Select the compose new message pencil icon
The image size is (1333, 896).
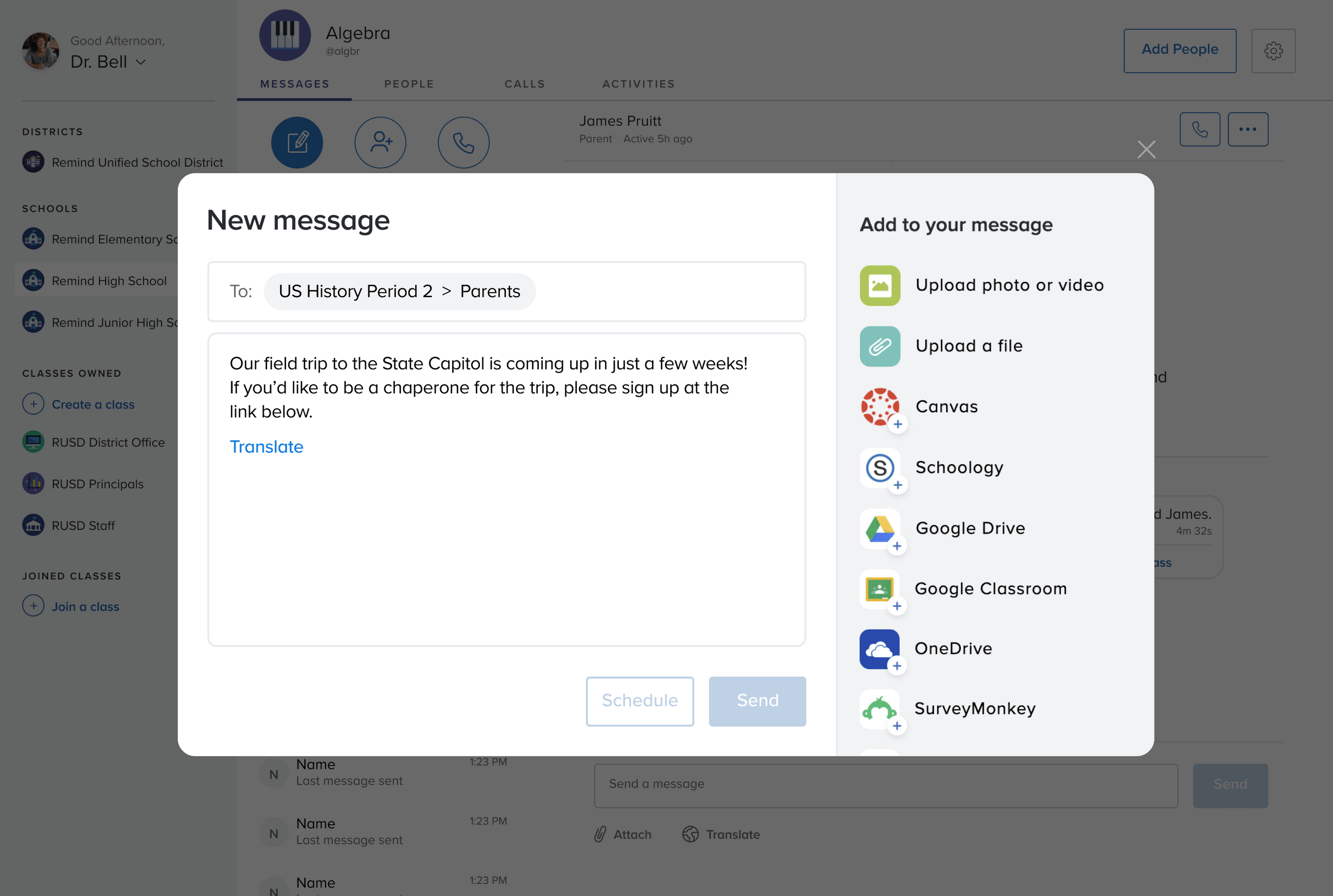pos(296,142)
